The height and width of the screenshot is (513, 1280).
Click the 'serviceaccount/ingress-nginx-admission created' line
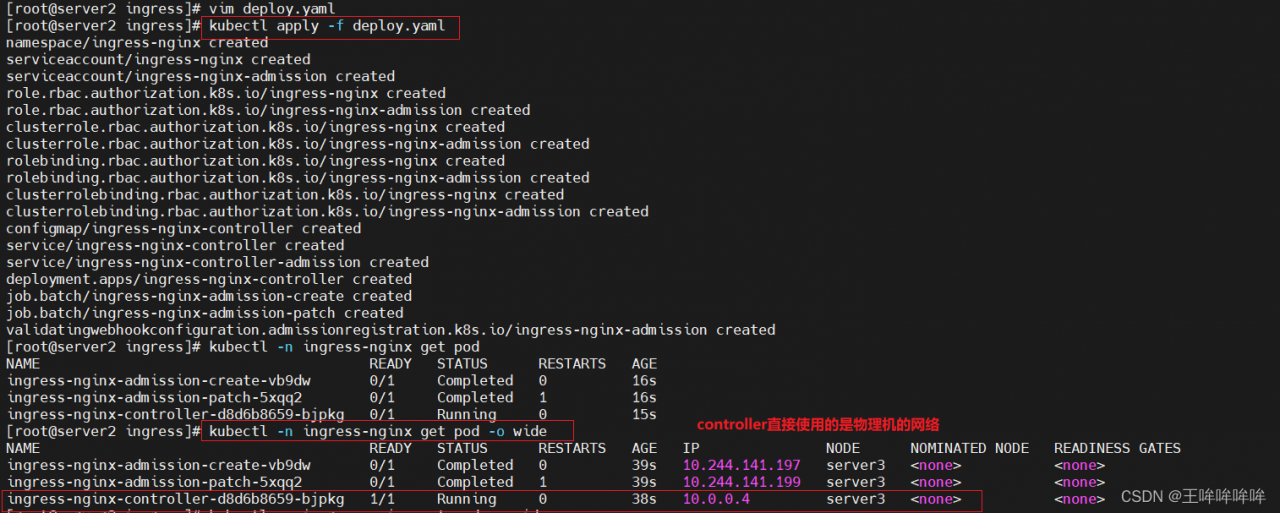click(x=200, y=76)
